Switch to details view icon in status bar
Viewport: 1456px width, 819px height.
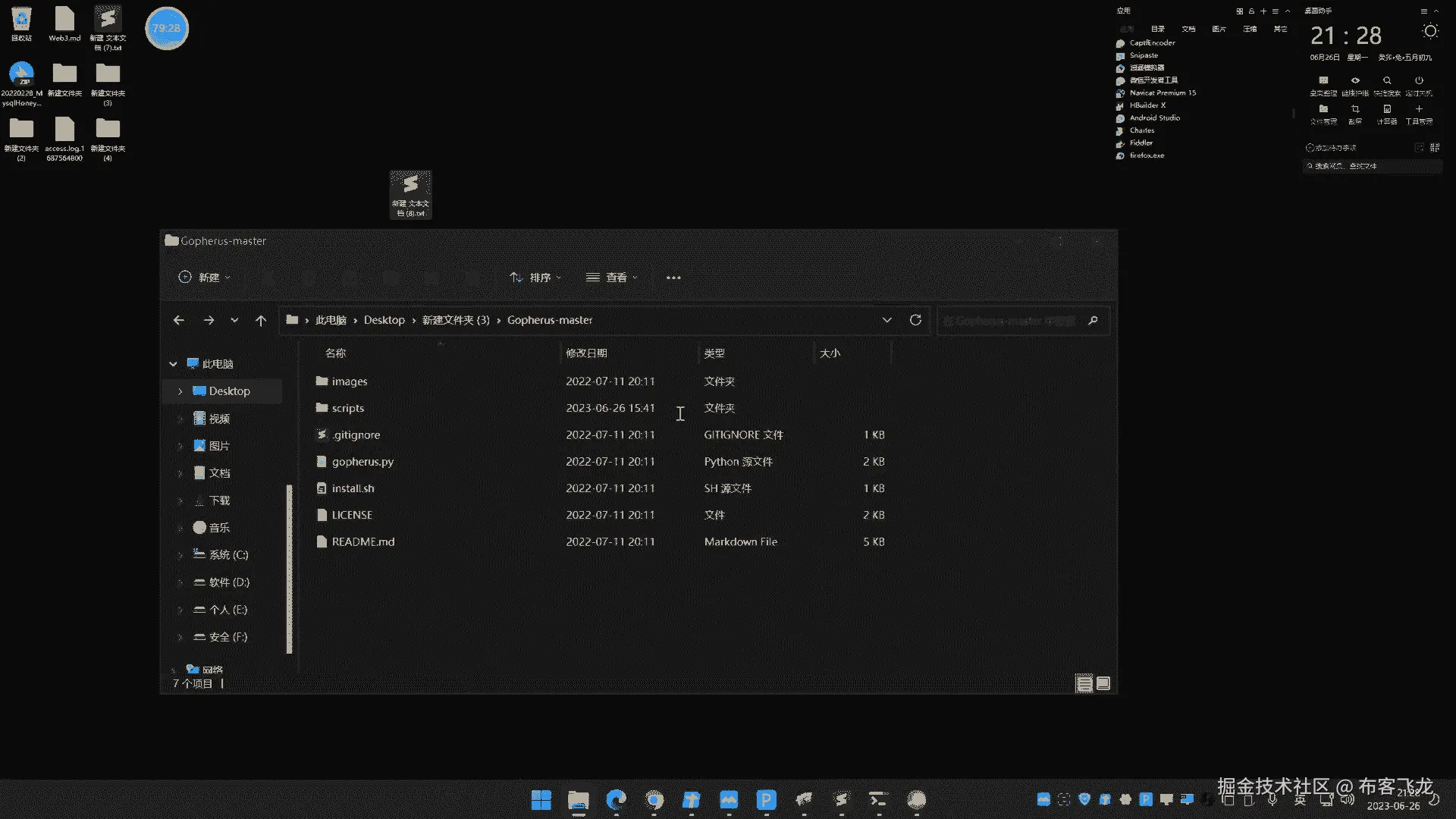[x=1084, y=684]
